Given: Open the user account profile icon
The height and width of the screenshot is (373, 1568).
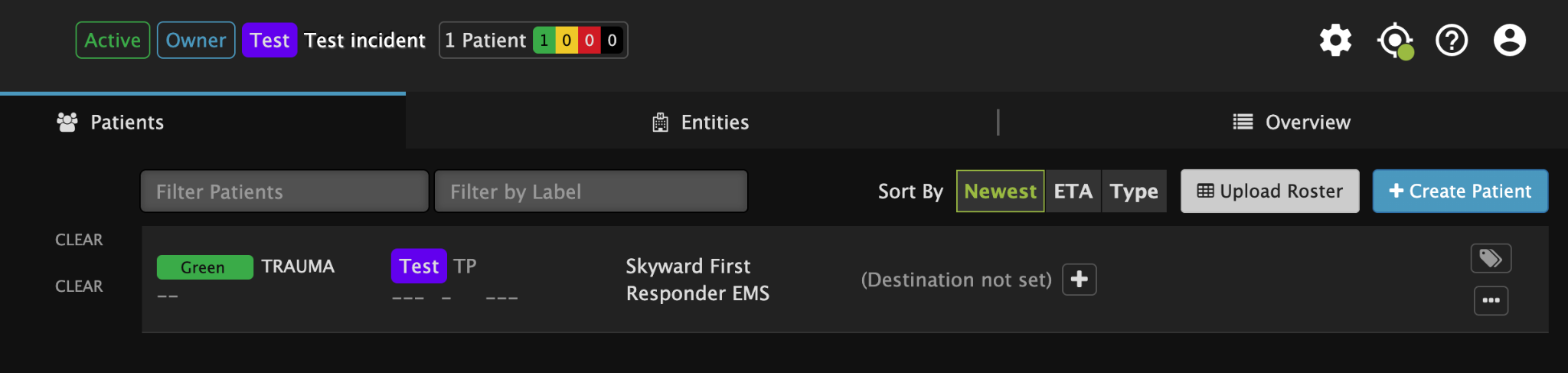Looking at the screenshot, I should point(1510,40).
